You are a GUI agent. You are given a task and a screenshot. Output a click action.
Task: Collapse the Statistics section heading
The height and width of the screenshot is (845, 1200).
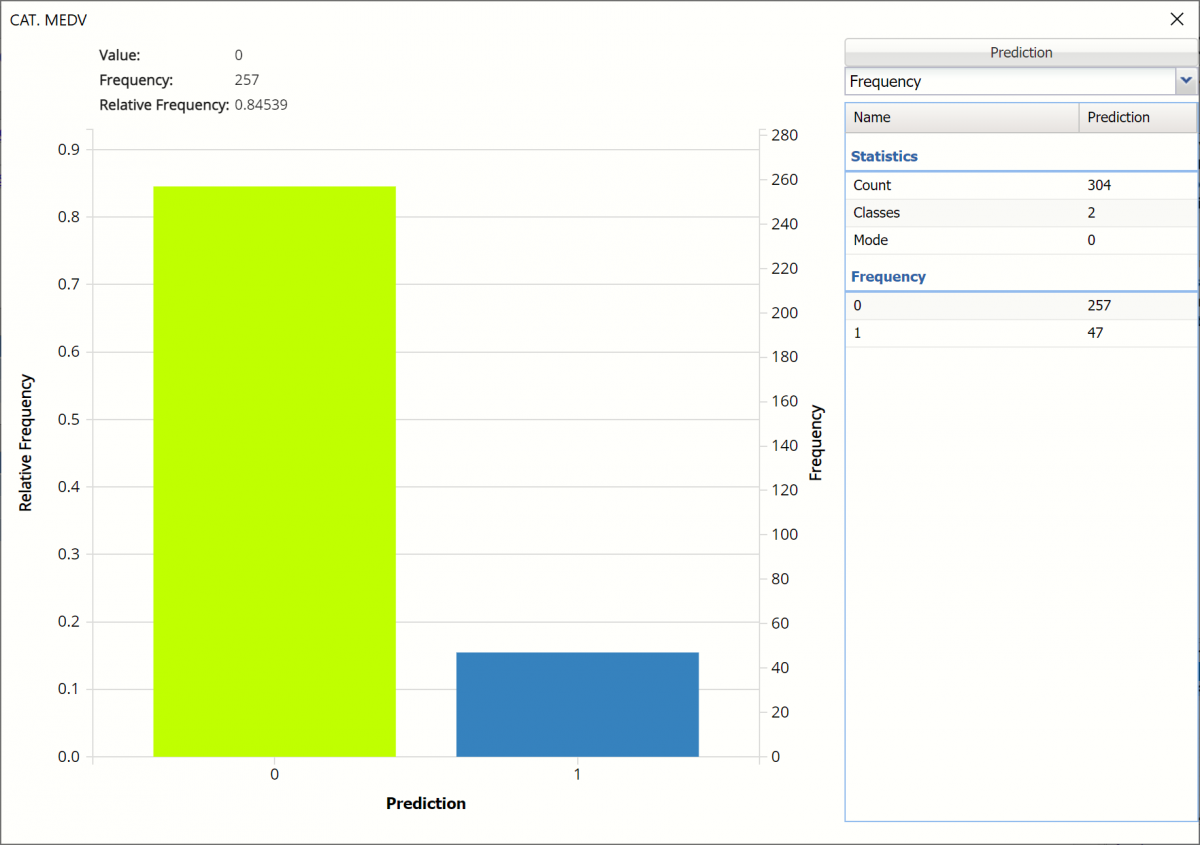click(884, 156)
